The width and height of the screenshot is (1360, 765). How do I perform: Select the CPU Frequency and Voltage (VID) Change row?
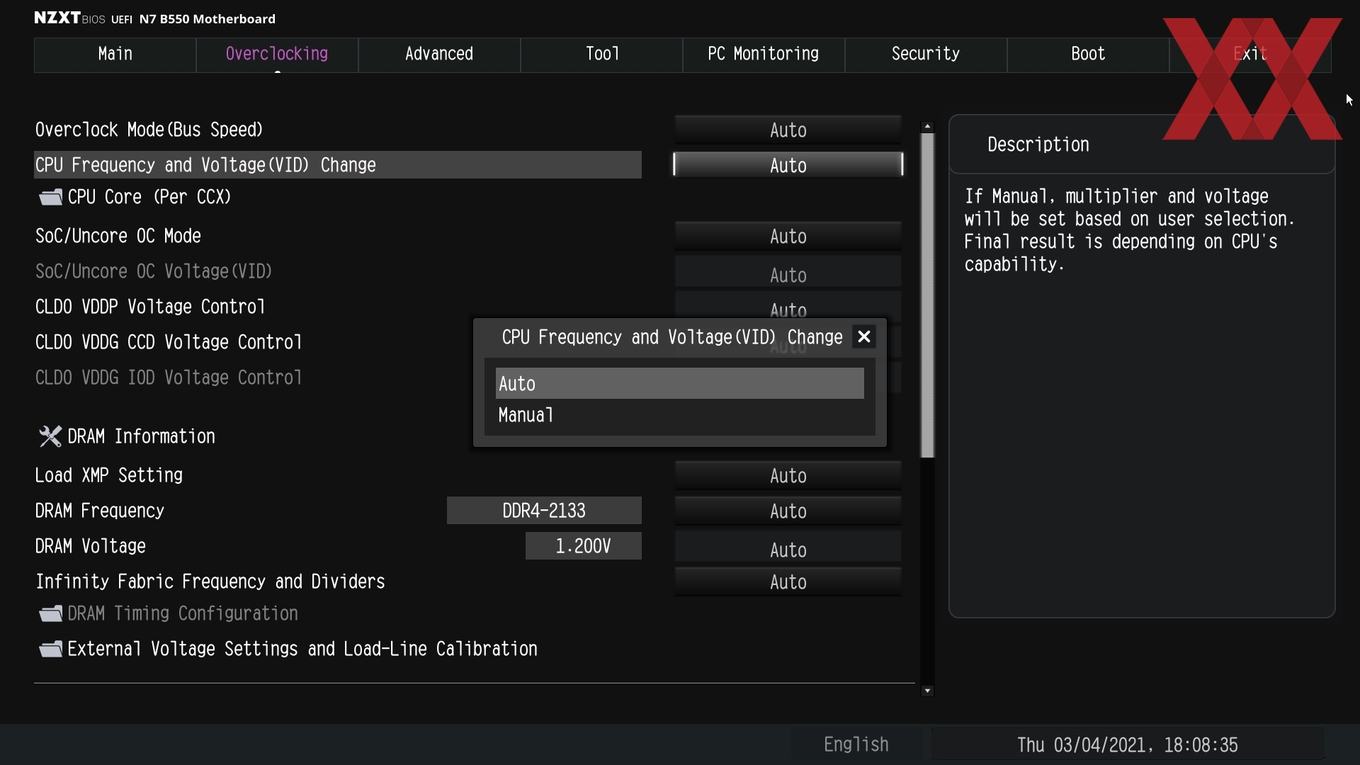[x=338, y=165]
